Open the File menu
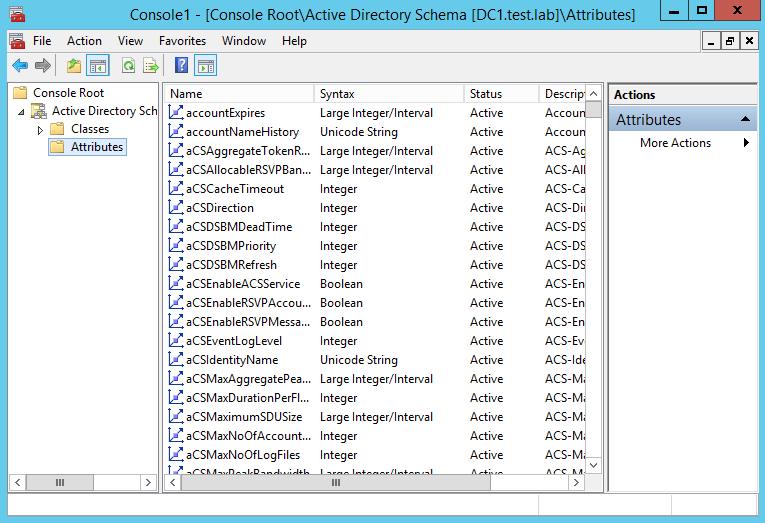This screenshot has height=523, width=765. pos(42,41)
